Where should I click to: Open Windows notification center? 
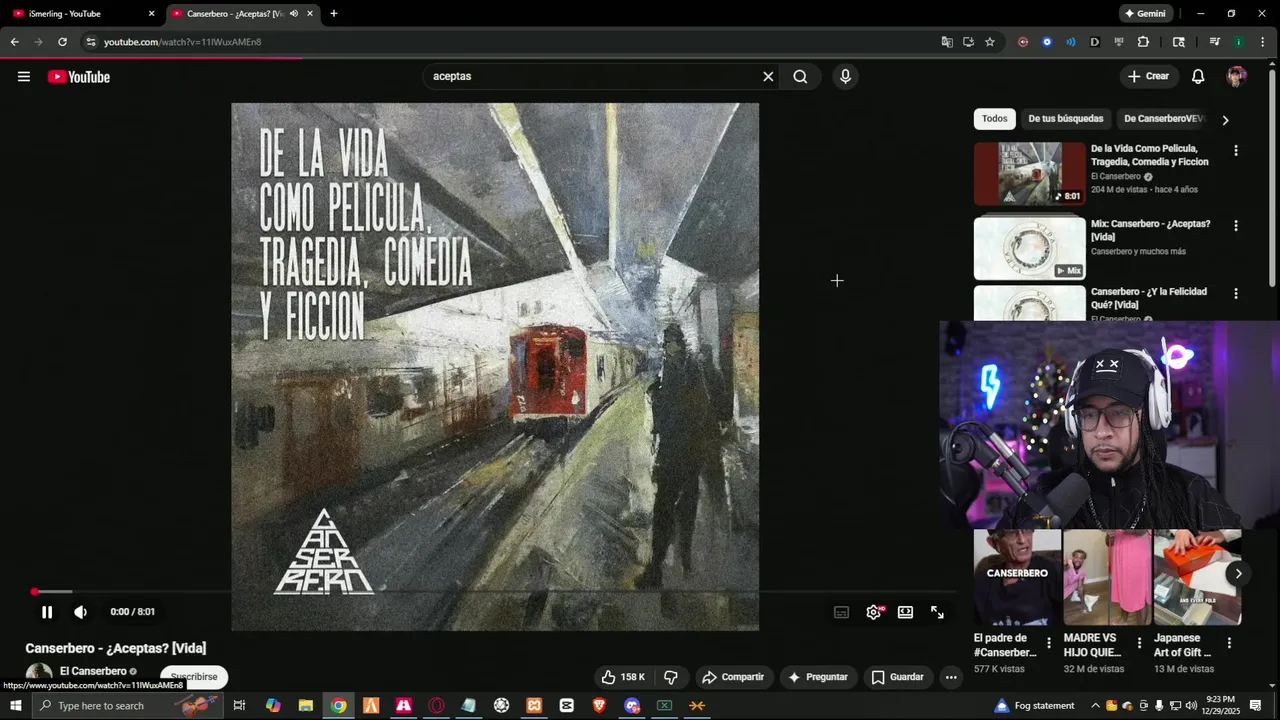(x=1255, y=706)
